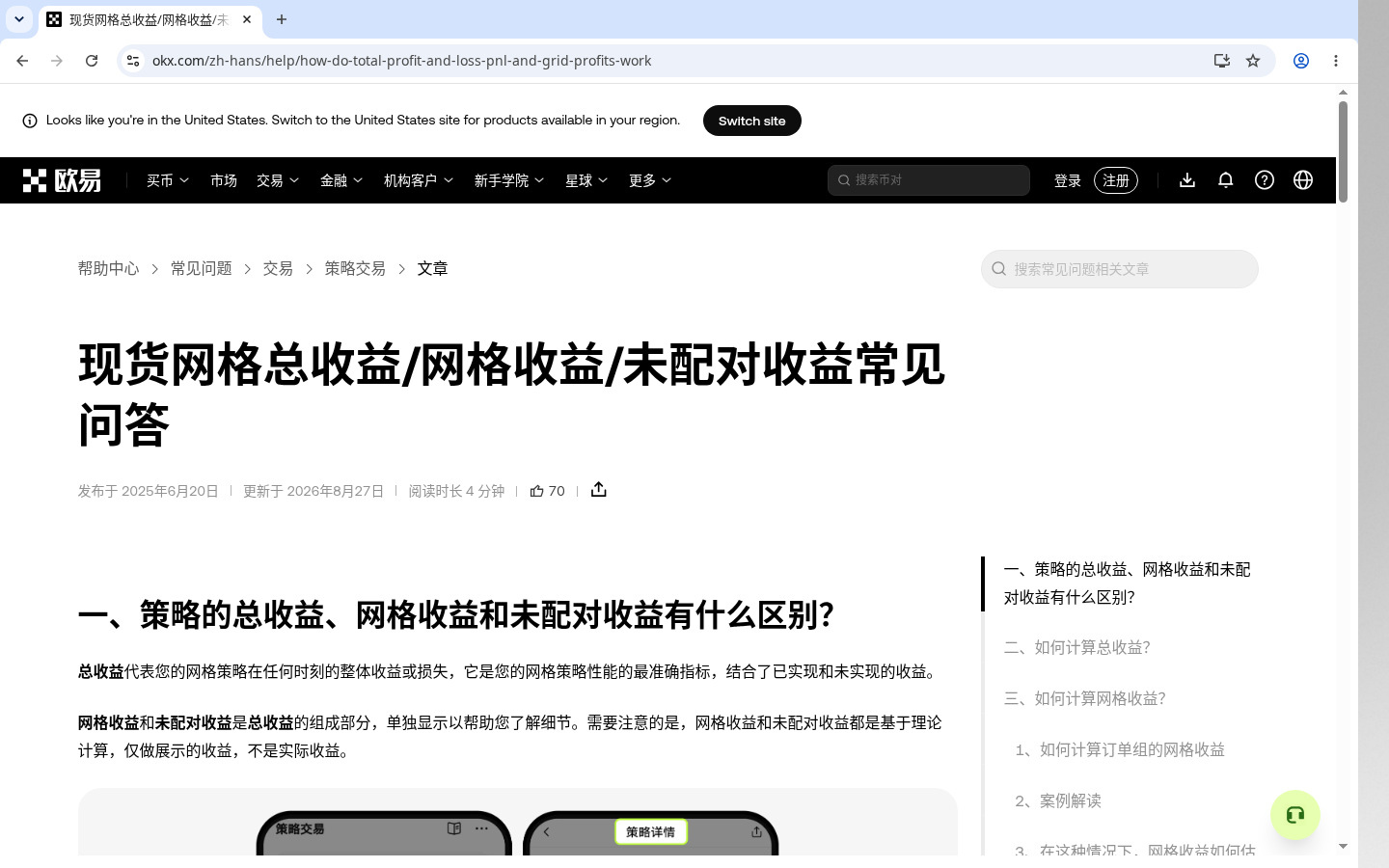
Task: Expand the 交易 navigation dropdown
Action: click(278, 180)
